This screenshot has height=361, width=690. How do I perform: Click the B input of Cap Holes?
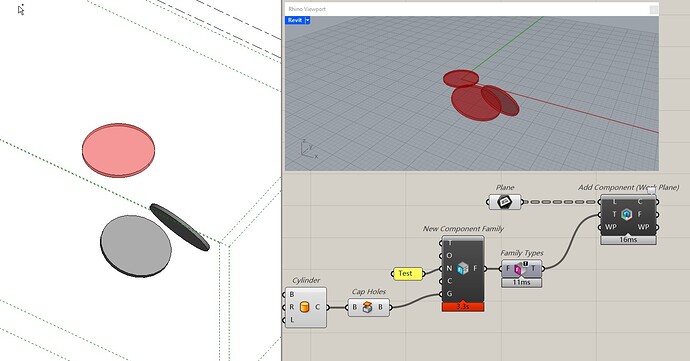pos(355,307)
